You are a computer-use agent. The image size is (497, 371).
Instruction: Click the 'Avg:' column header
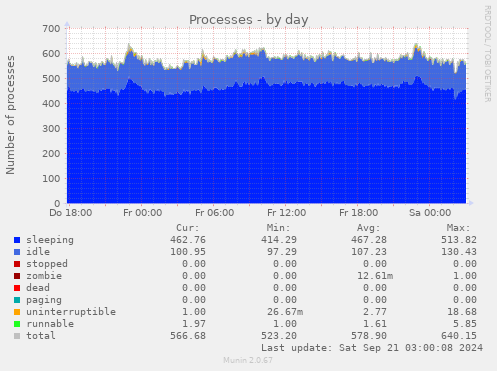368,228
